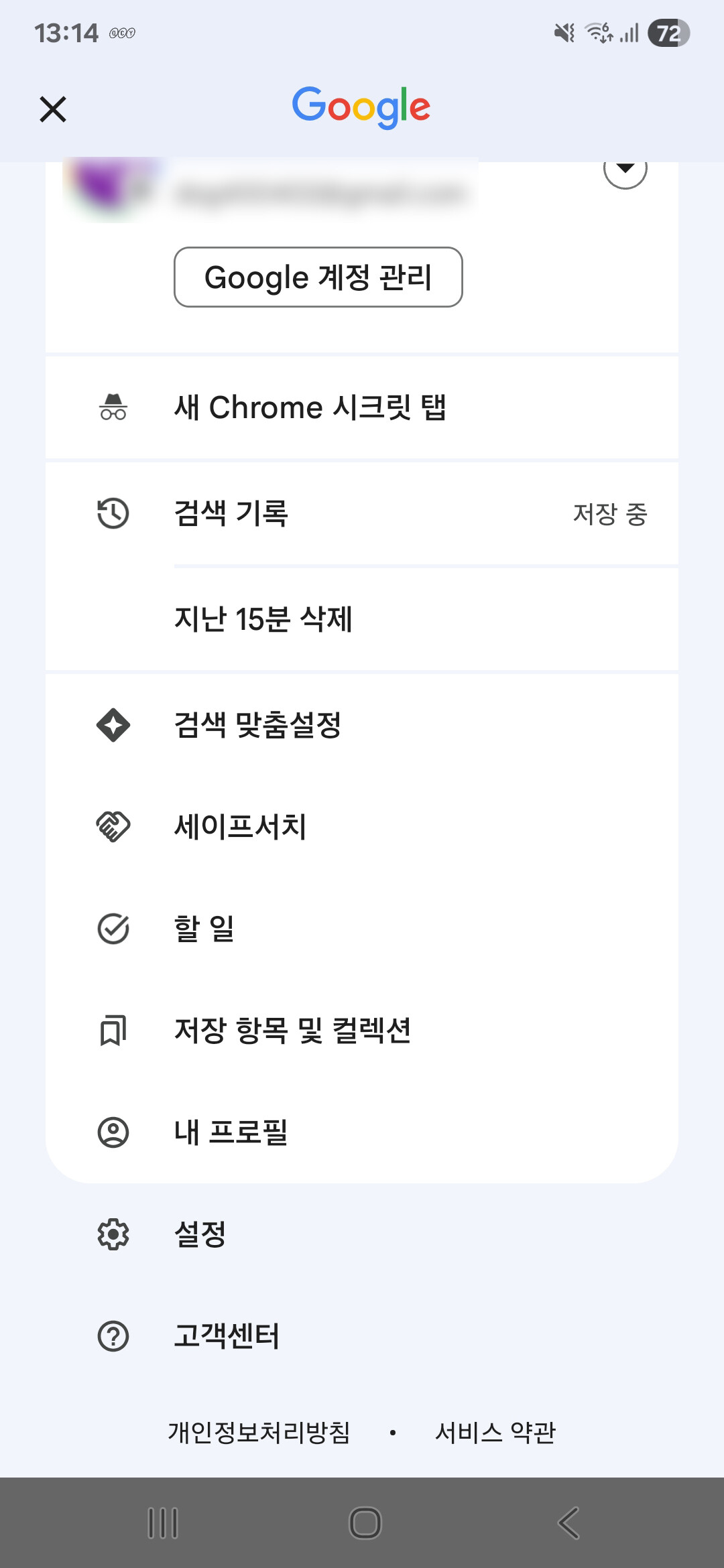Open 검색 기록 saving status
The height and width of the screenshot is (1568, 724).
pyautogui.click(x=609, y=515)
